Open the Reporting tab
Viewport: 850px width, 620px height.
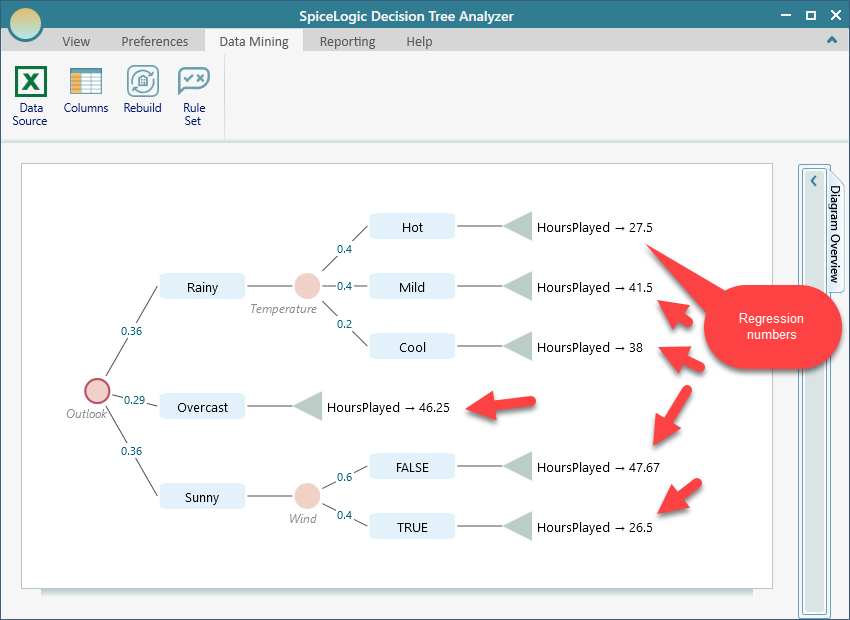pos(347,41)
